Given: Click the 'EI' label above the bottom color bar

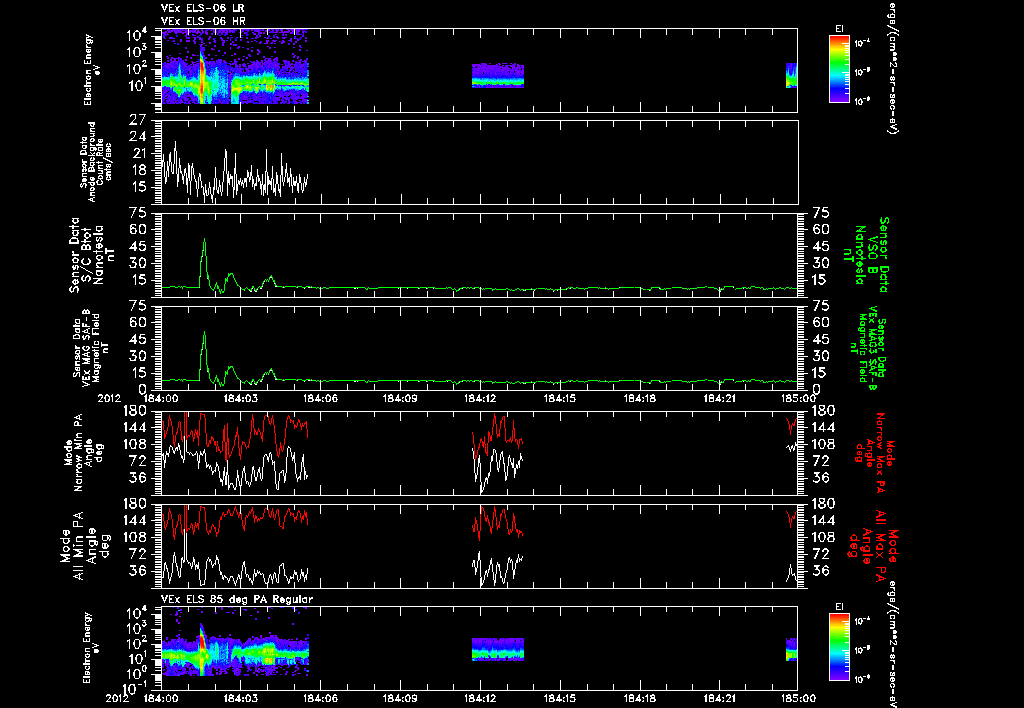Looking at the screenshot, I should coord(839,607).
